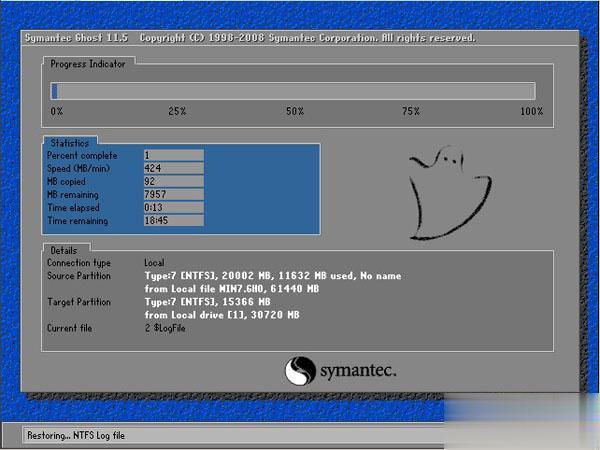Viewport: 600px width, 450px height.
Task: Click the 75% progress marker
Action: click(x=411, y=111)
